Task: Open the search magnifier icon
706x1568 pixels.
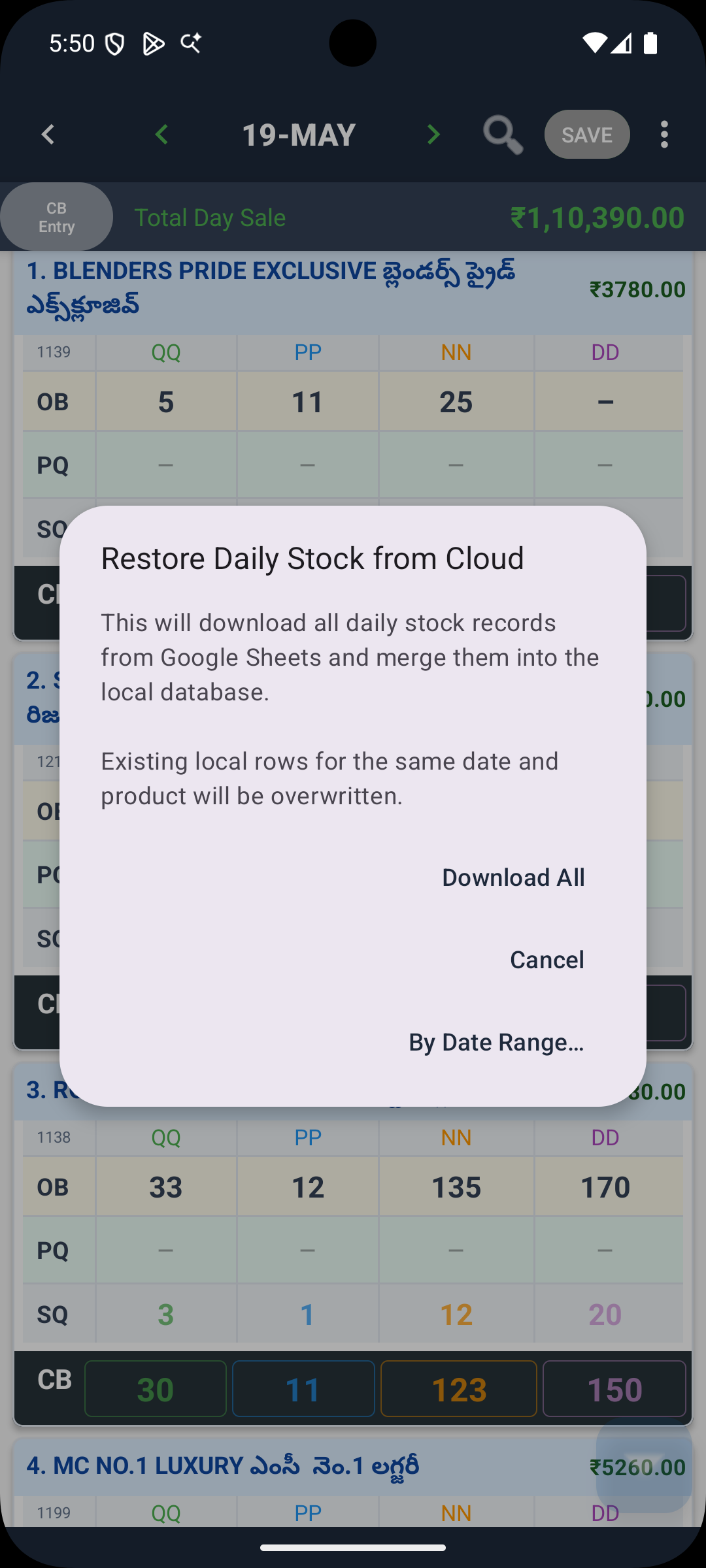Action: click(503, 135)
